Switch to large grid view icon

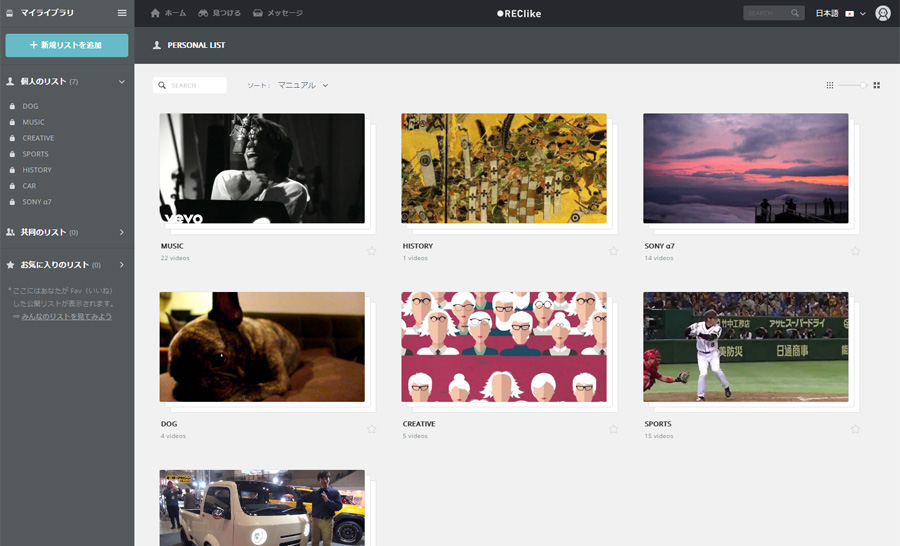(876, 85)
